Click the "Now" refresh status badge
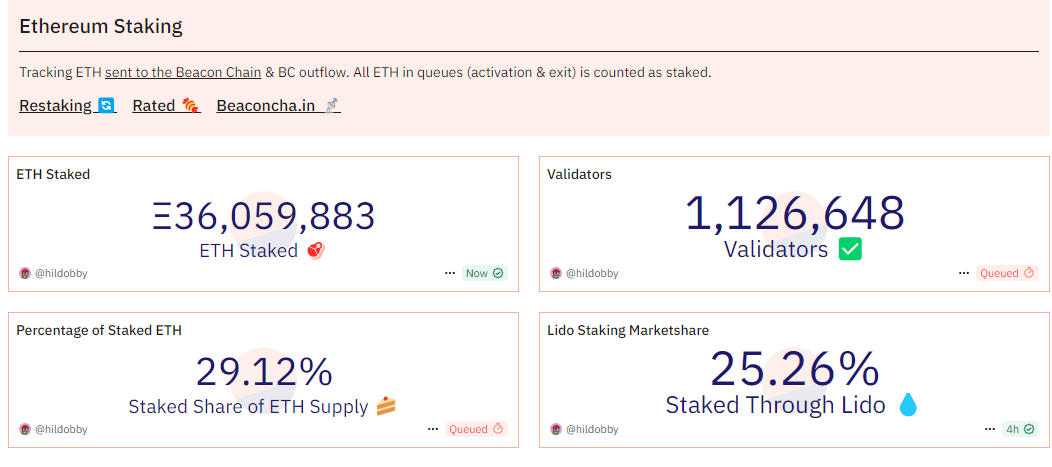1052x467 pixels. [485, 273]
